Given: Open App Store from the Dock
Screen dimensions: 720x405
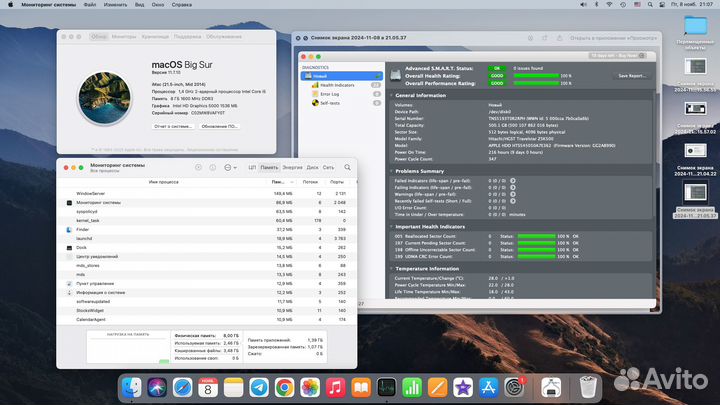Looking at the screenshot, I should (488, 388).
